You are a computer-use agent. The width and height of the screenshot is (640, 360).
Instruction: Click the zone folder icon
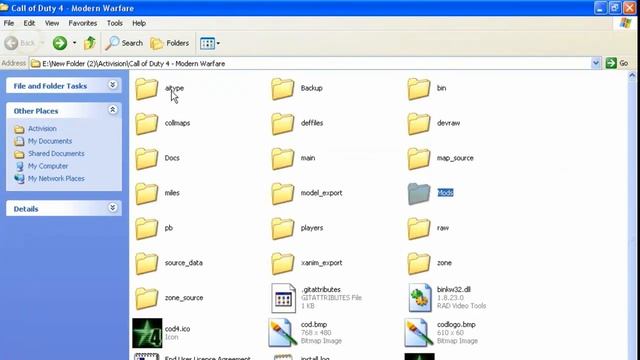coord(419,263)
